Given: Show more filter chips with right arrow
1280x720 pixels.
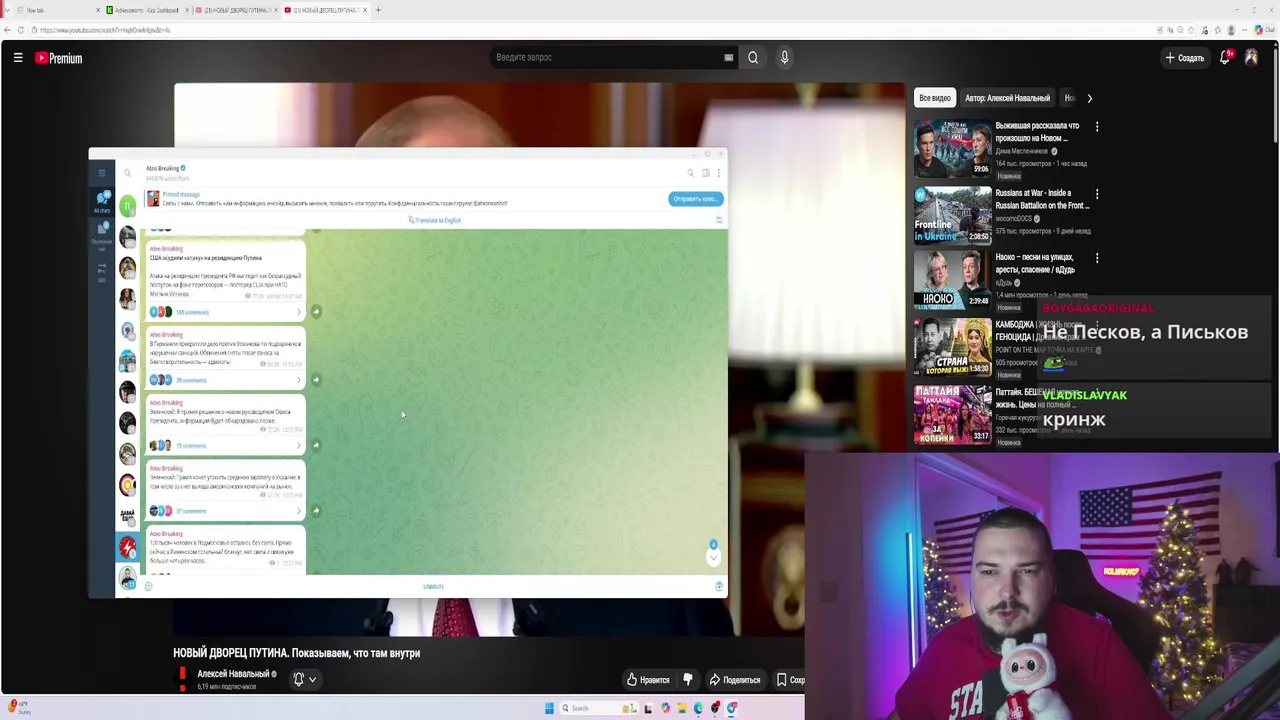Looking at the screenshot, I should pos(1089,98).
